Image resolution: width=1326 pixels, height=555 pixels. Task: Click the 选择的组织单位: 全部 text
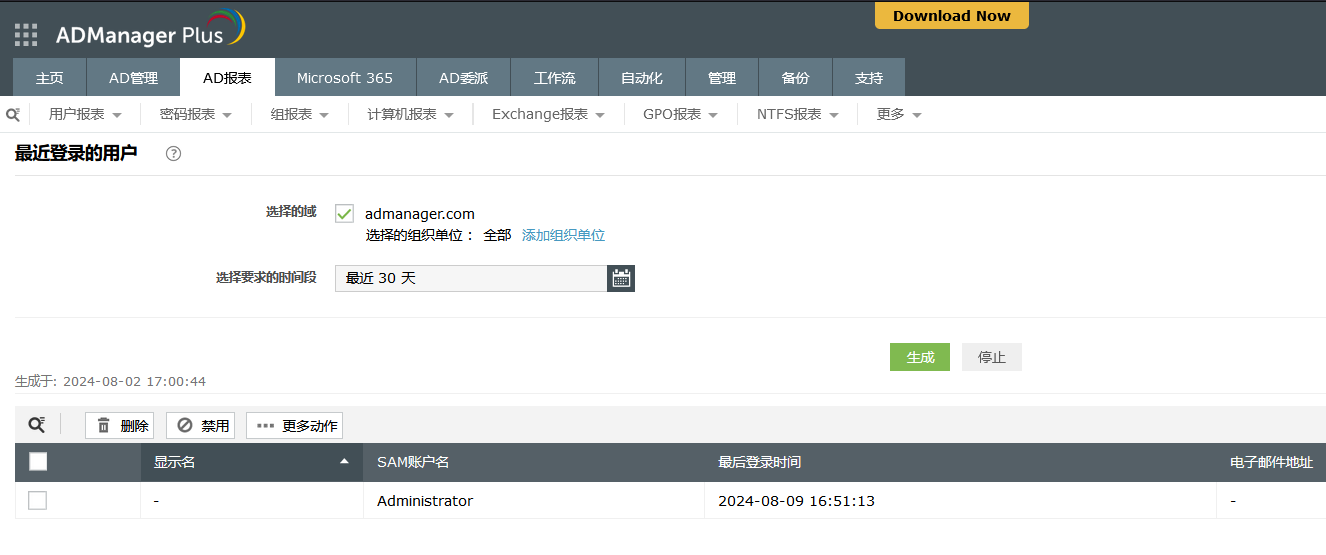click(438, 236)
